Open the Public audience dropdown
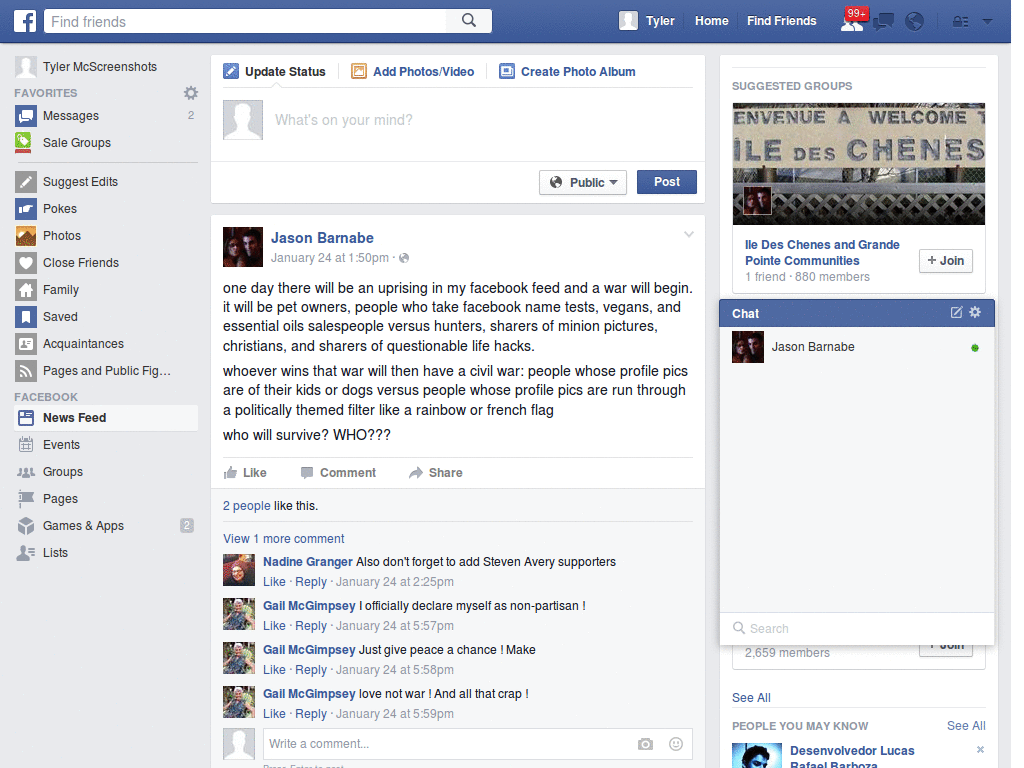 [583, 182]
